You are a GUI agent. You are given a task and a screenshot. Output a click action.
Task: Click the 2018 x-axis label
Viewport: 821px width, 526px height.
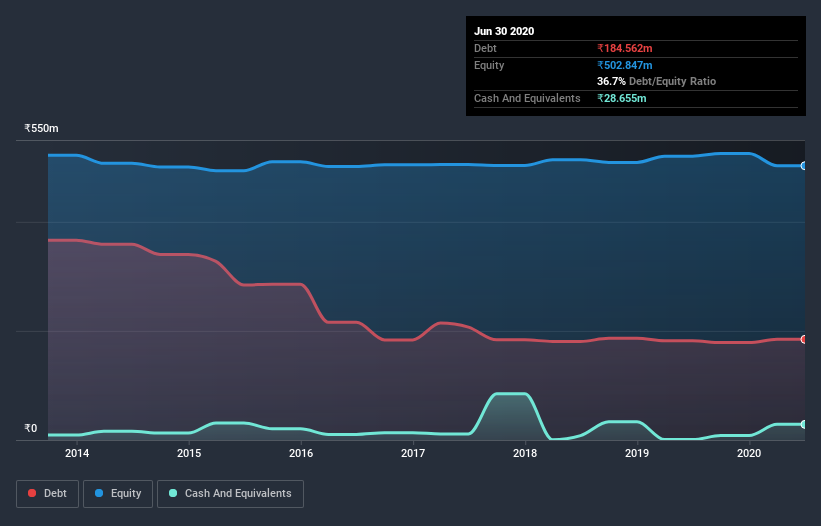tap(525, 453)
